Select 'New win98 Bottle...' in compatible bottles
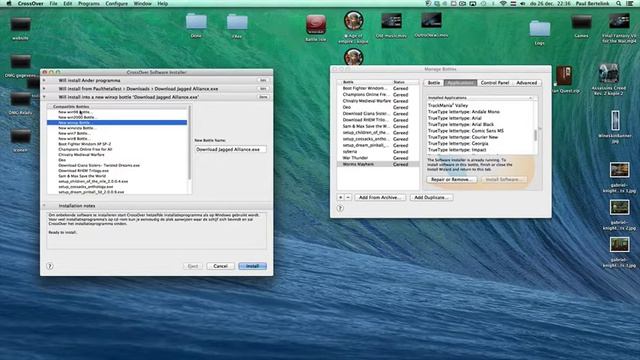The width and height of the screenshot is (640, 360). click(x=117, y=112)
